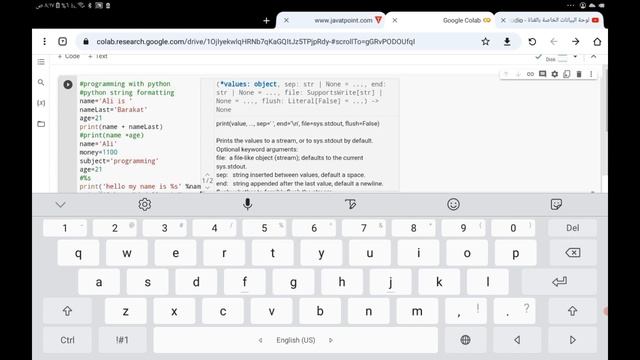The height and width of the screenshot is (360, 640).
Task: Go back in browser history
Action: click(553, 42)
